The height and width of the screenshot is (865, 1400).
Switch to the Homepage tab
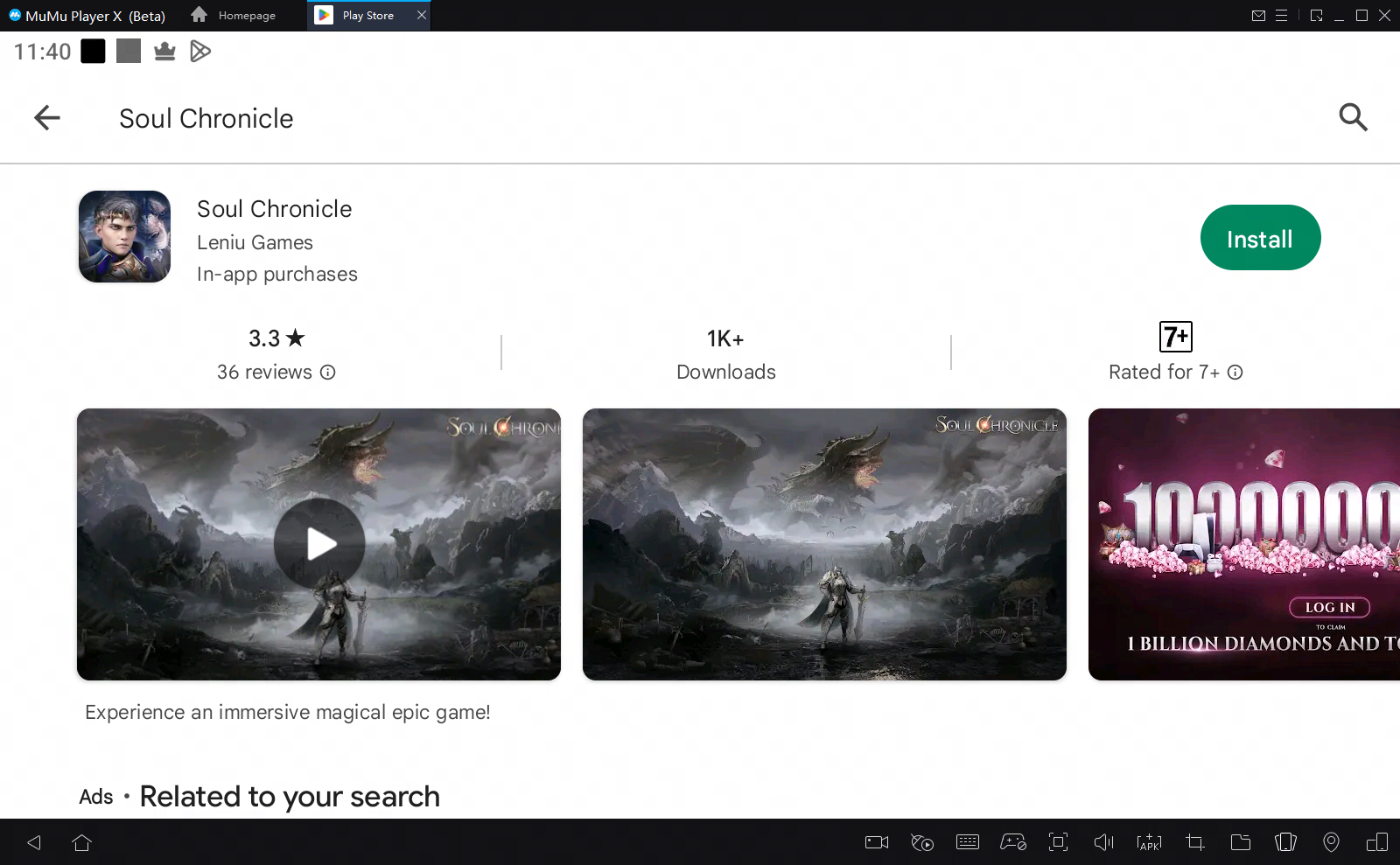234,16
